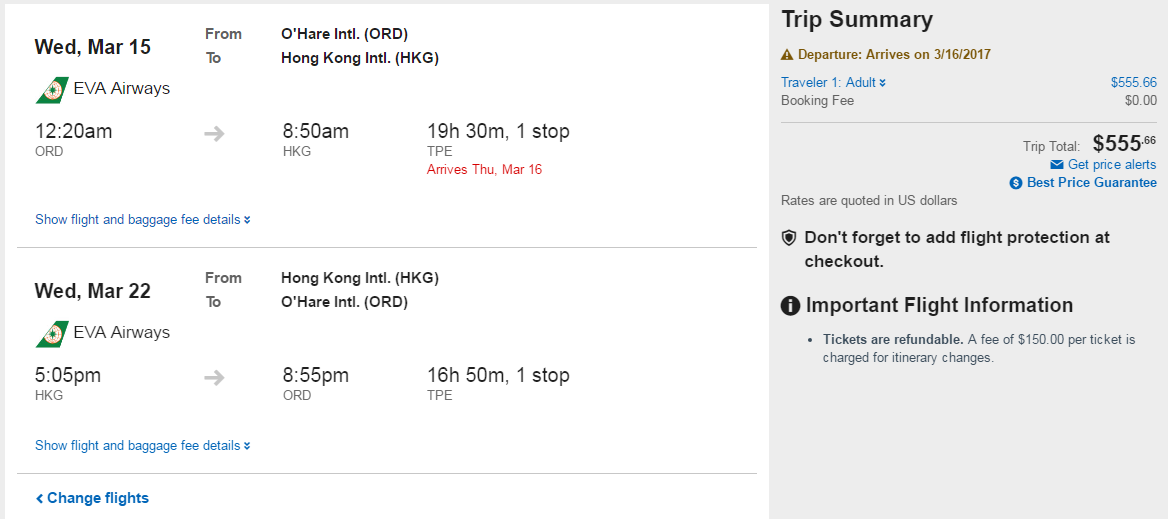Screen dimensions: 1168x519
Task: Click the shield icon next to flight protection
Action: pos(789,238)
